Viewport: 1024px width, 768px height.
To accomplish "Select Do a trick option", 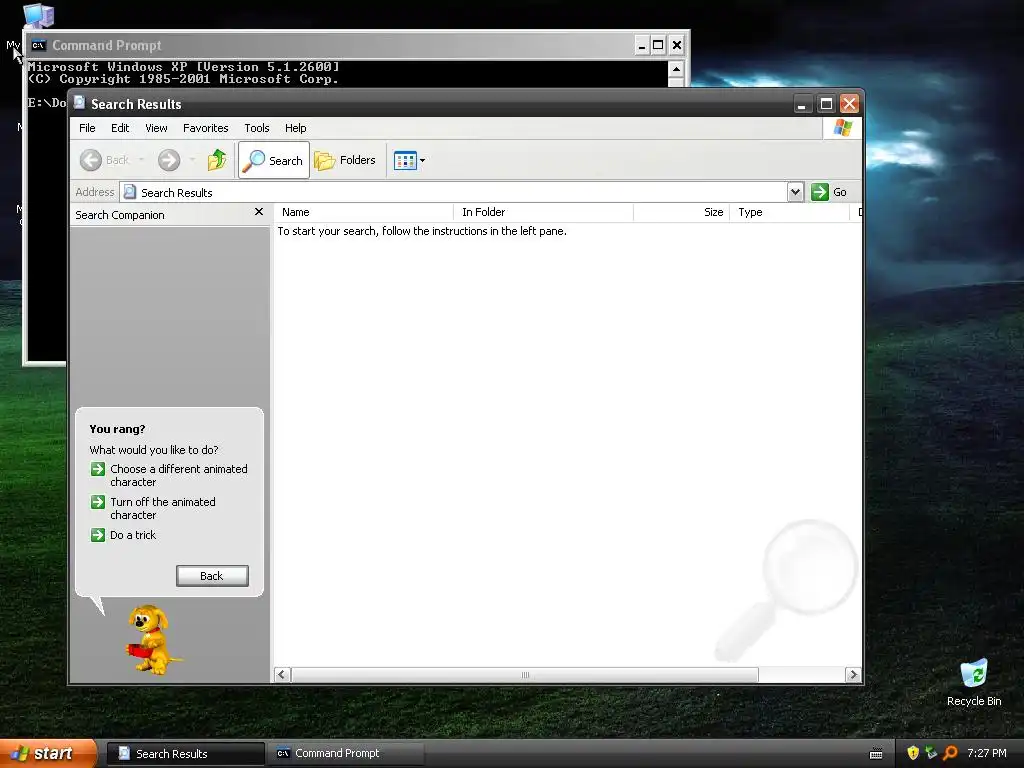I will coord(123,535).
